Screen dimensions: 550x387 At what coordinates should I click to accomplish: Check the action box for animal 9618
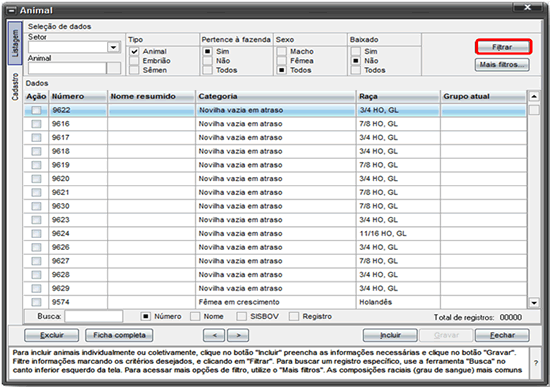[36, 151]
